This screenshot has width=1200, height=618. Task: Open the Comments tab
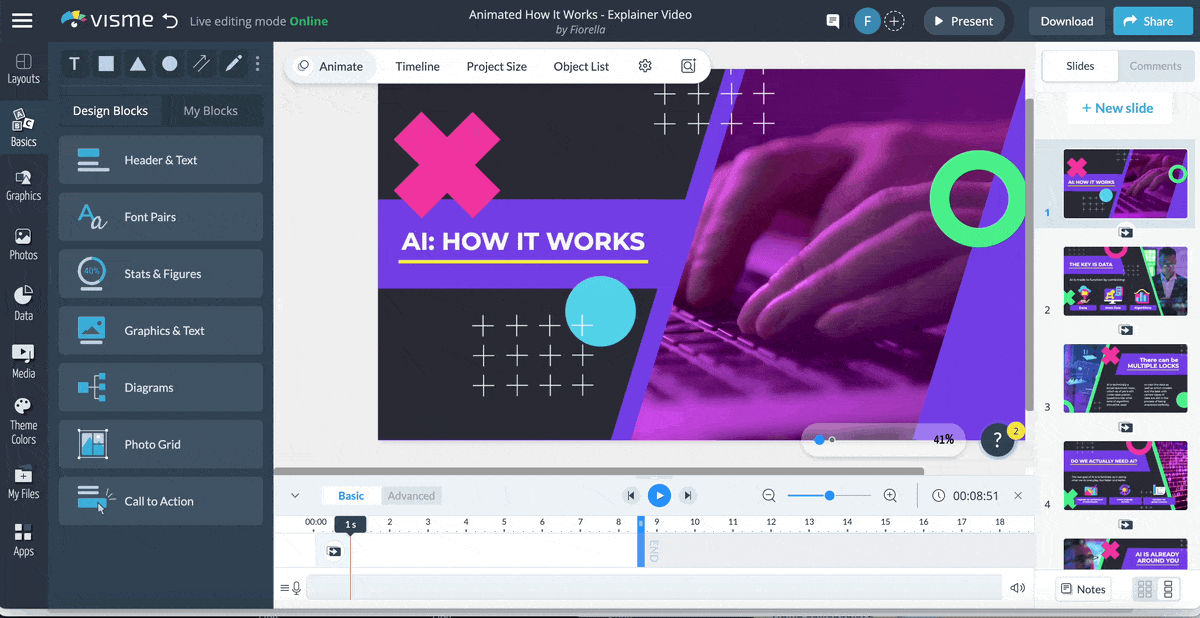tap(1155, 66)
